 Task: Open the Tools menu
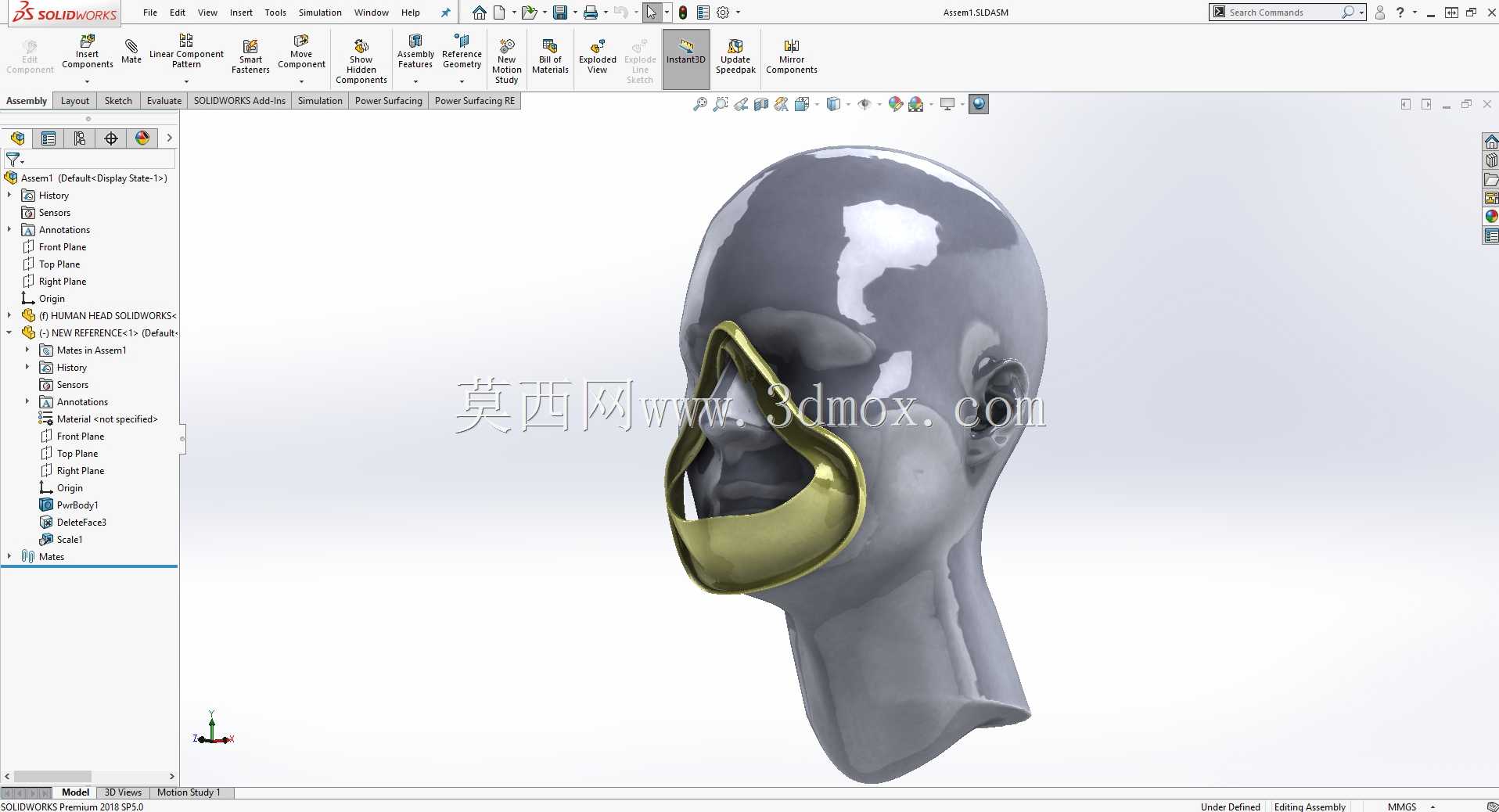click(275, 13)
